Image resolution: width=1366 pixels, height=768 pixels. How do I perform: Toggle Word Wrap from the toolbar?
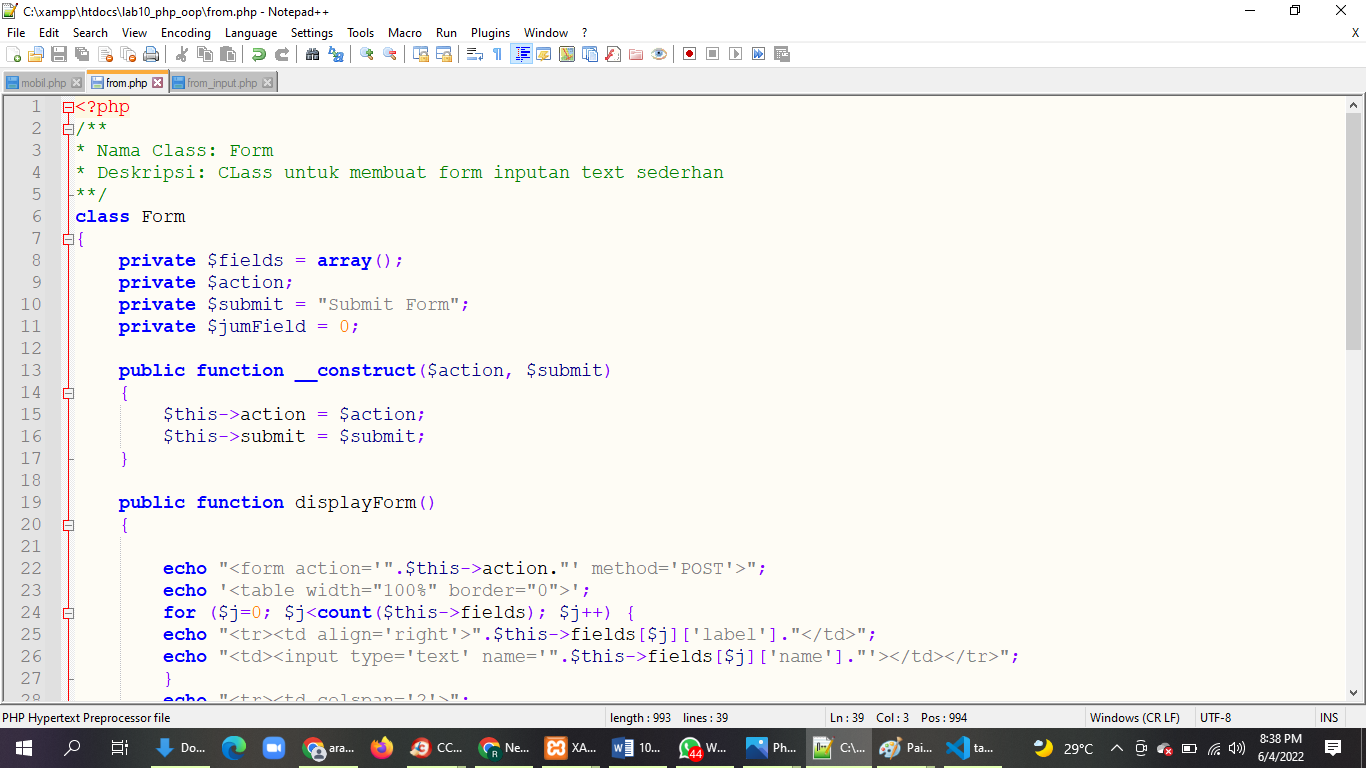pyautogui.click(x=475, y=54)
